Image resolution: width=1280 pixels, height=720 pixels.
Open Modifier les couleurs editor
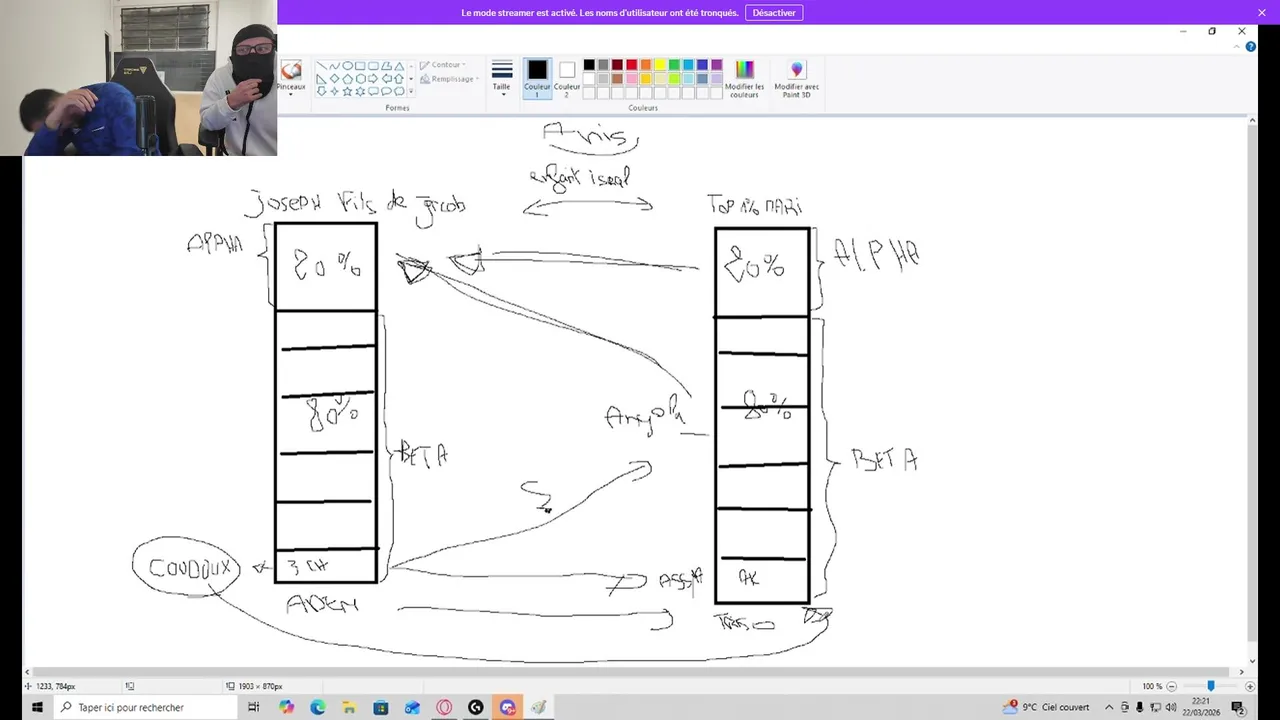click(745, 77)
